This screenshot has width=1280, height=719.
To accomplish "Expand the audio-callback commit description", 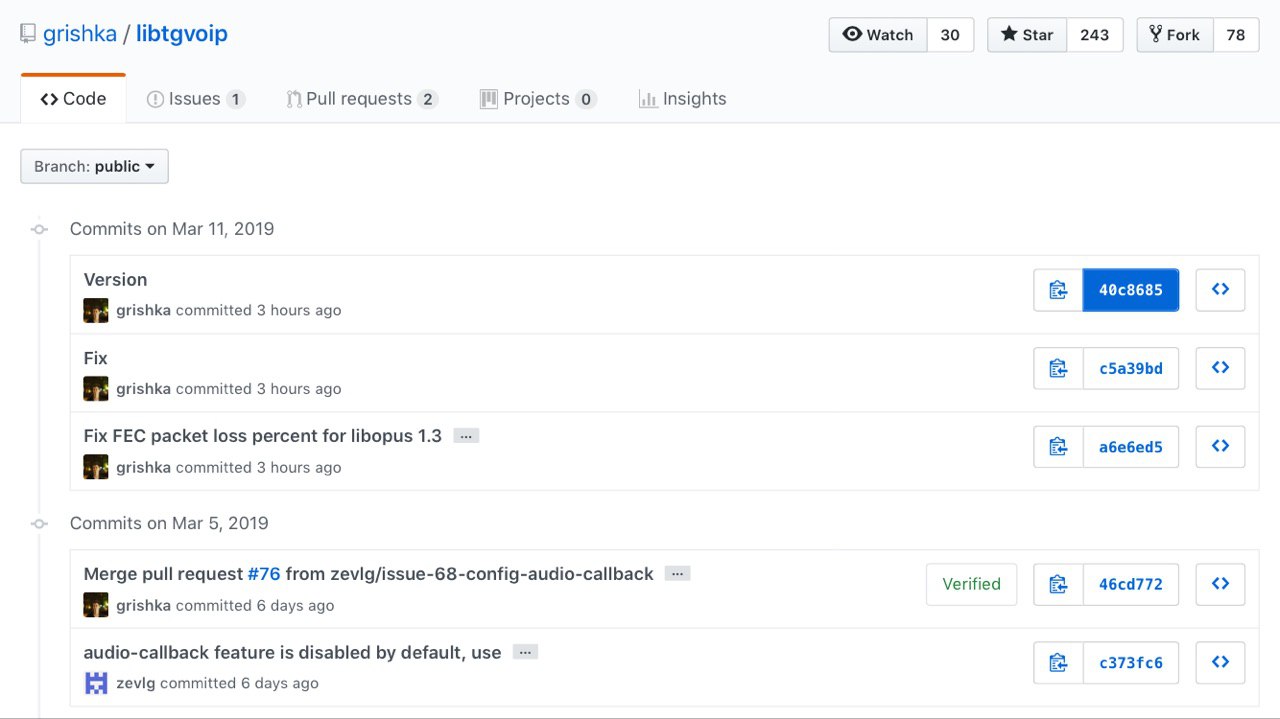I will click(x=525, y=652).
